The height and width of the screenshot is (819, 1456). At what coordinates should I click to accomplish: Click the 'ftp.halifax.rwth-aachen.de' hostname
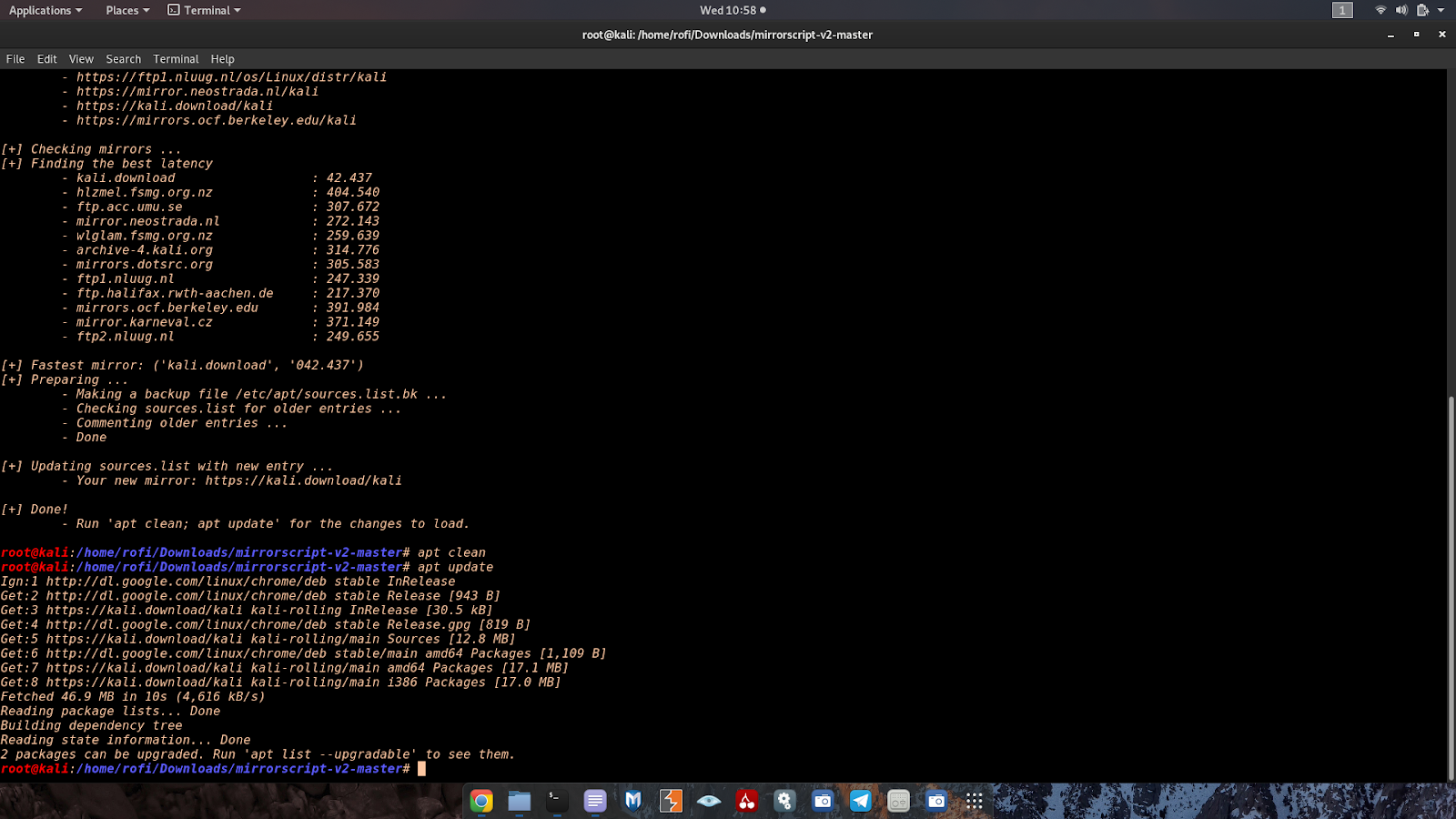[x=175, y=294]
